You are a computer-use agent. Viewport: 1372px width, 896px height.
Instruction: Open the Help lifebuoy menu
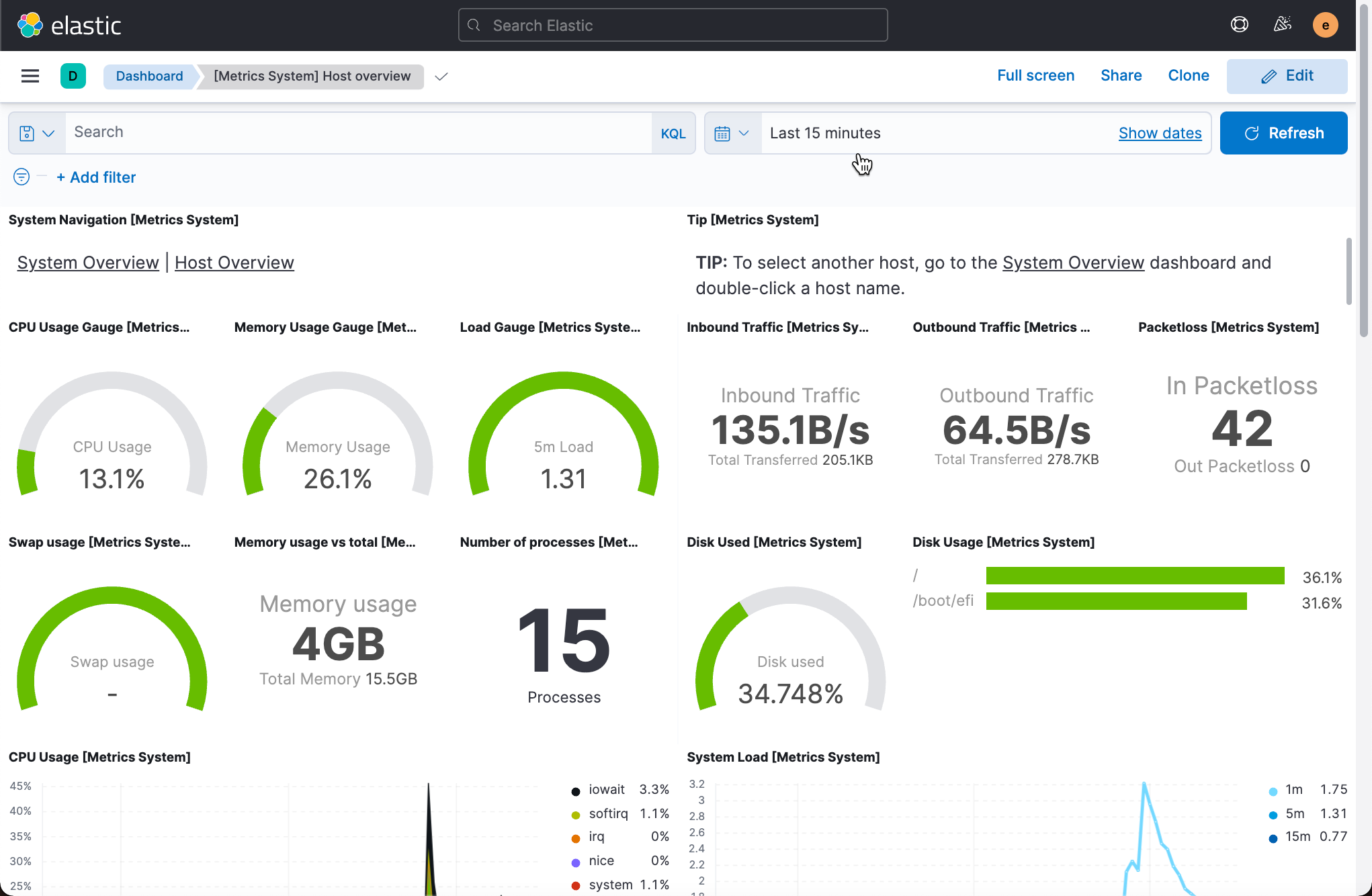(1239, 24)
